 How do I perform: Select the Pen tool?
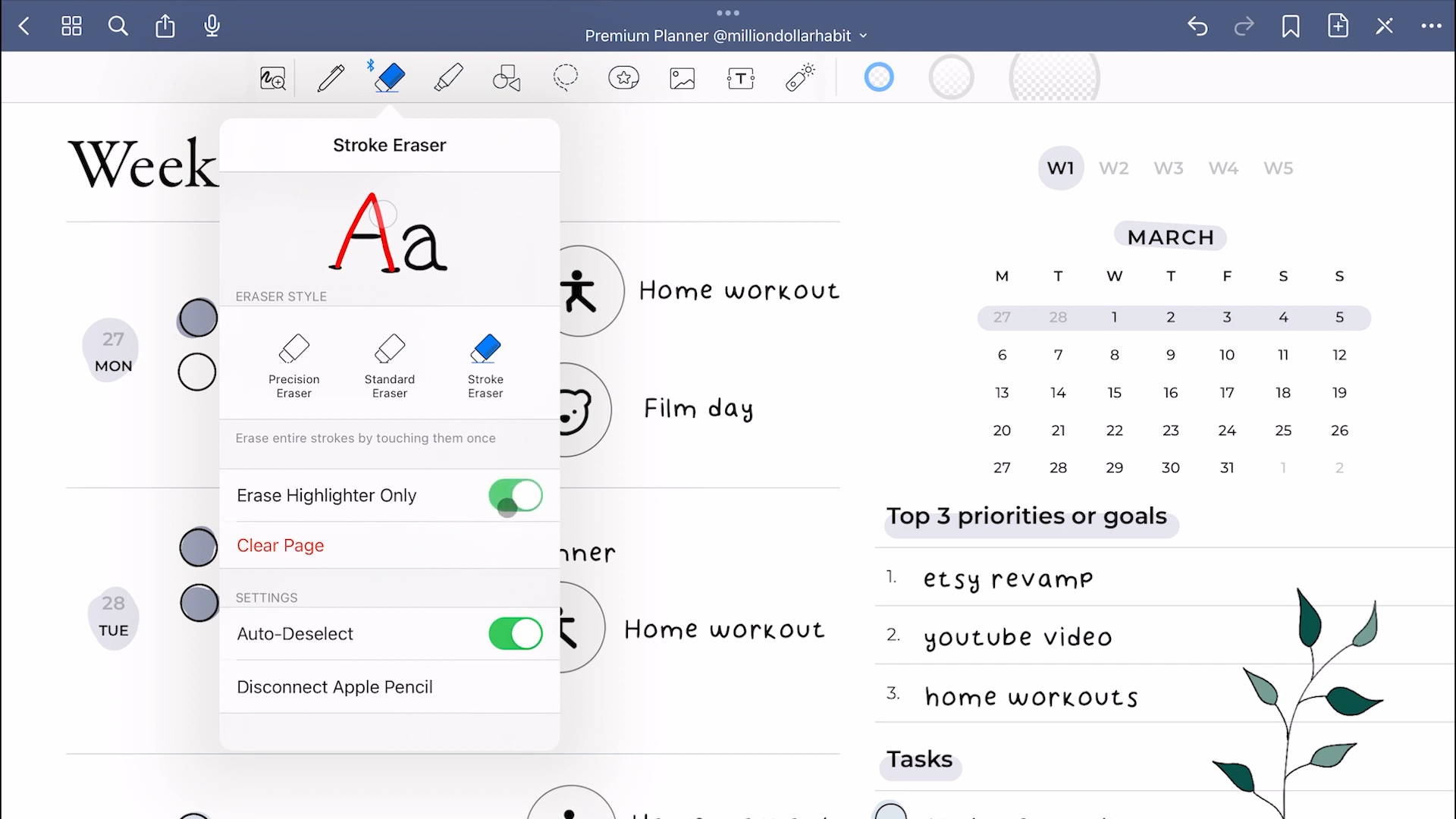(x=331, y=78)
